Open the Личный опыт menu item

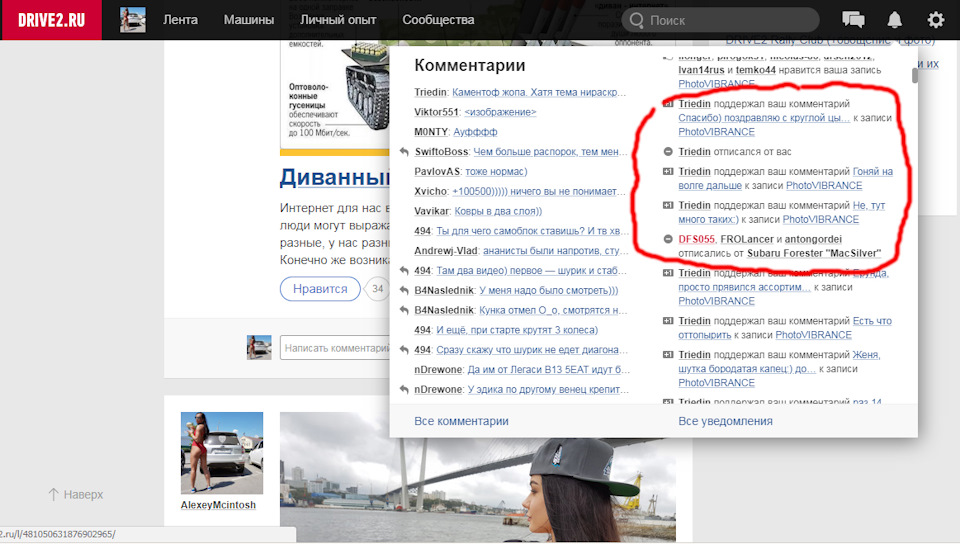[338, 20]
